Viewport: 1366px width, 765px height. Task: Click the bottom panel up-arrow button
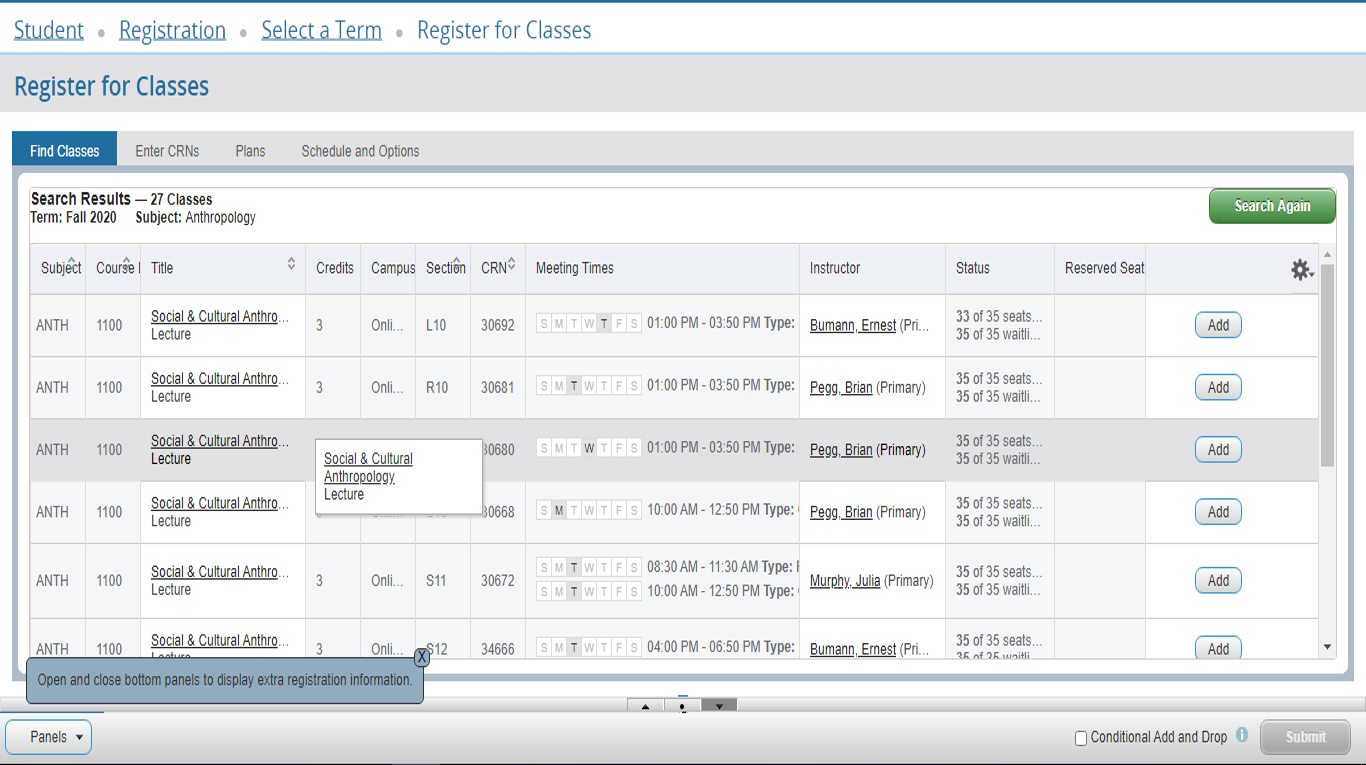tap(645, 706)
